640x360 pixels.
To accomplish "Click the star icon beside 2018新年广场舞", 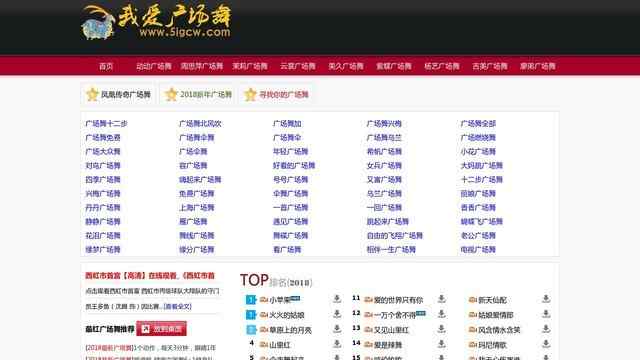I will coord(171,94).
